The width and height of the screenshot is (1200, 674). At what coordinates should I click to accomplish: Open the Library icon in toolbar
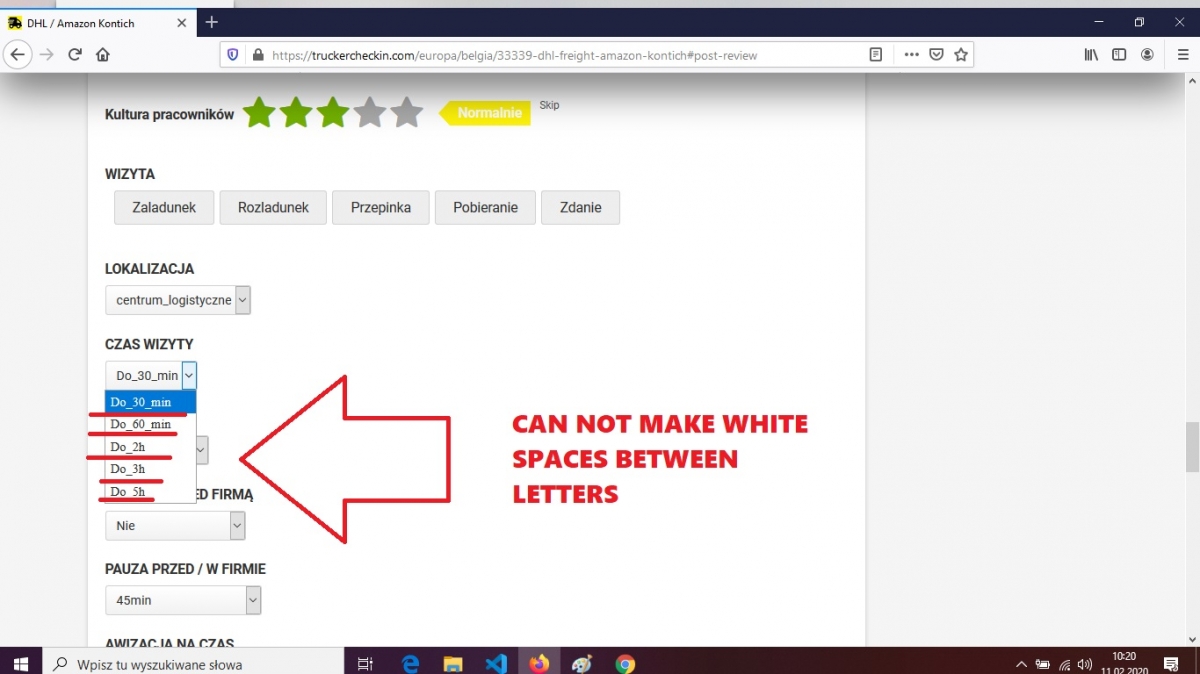click(1091, 55)
